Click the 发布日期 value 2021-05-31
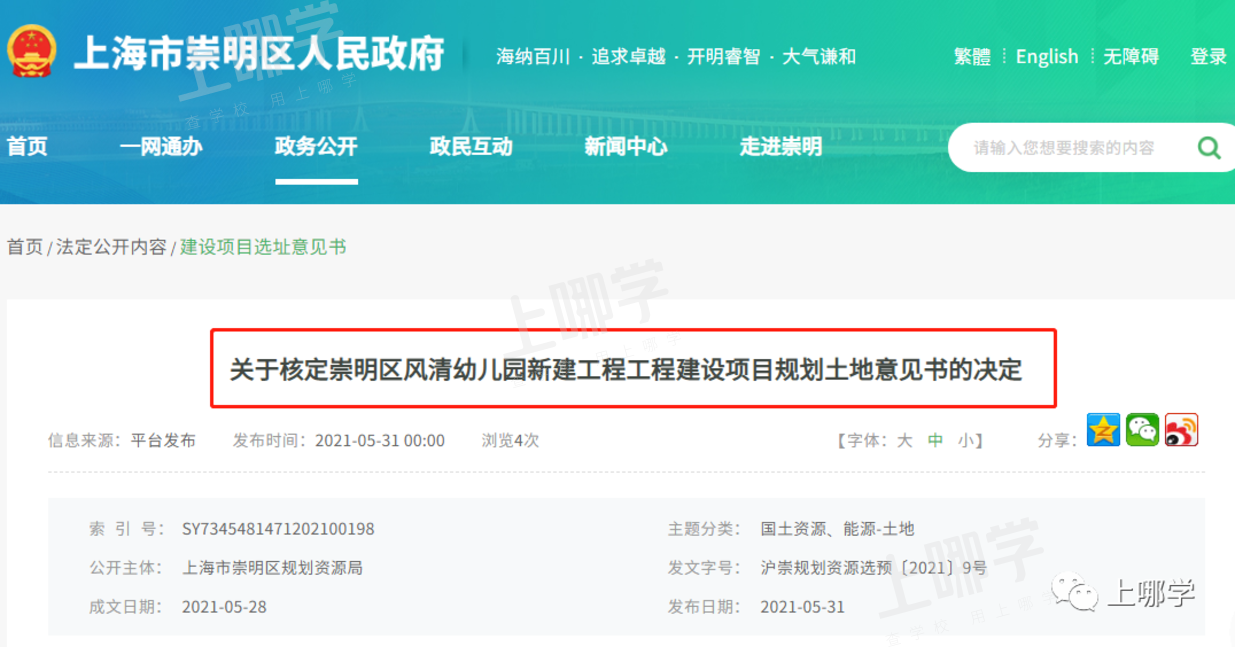The height and width of the screenshot is (647, 1235). click(802, 607)
